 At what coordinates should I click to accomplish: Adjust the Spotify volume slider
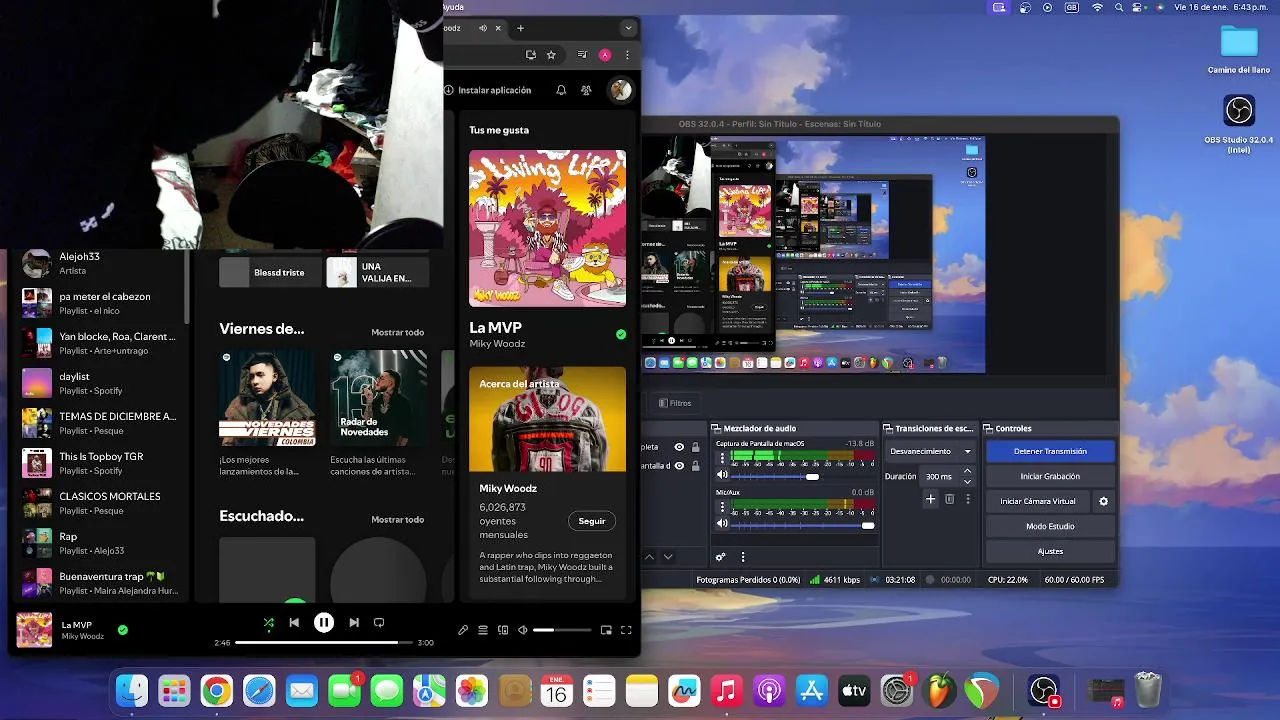click(x=562, y=630)
